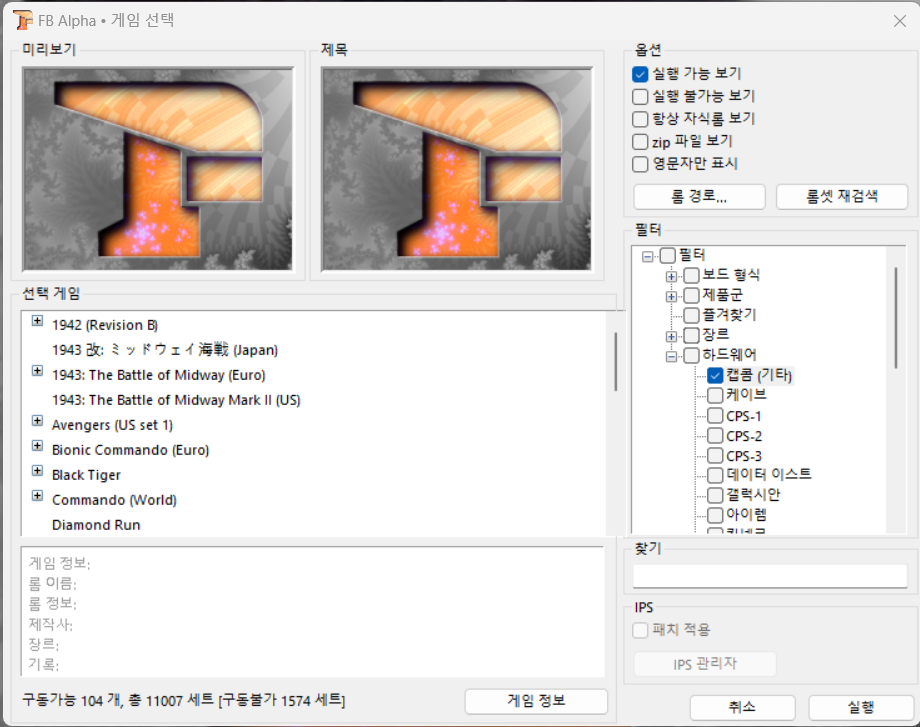
Task: Select 1942 (Revision B) in game list
Action: click(x=104, y=325)
